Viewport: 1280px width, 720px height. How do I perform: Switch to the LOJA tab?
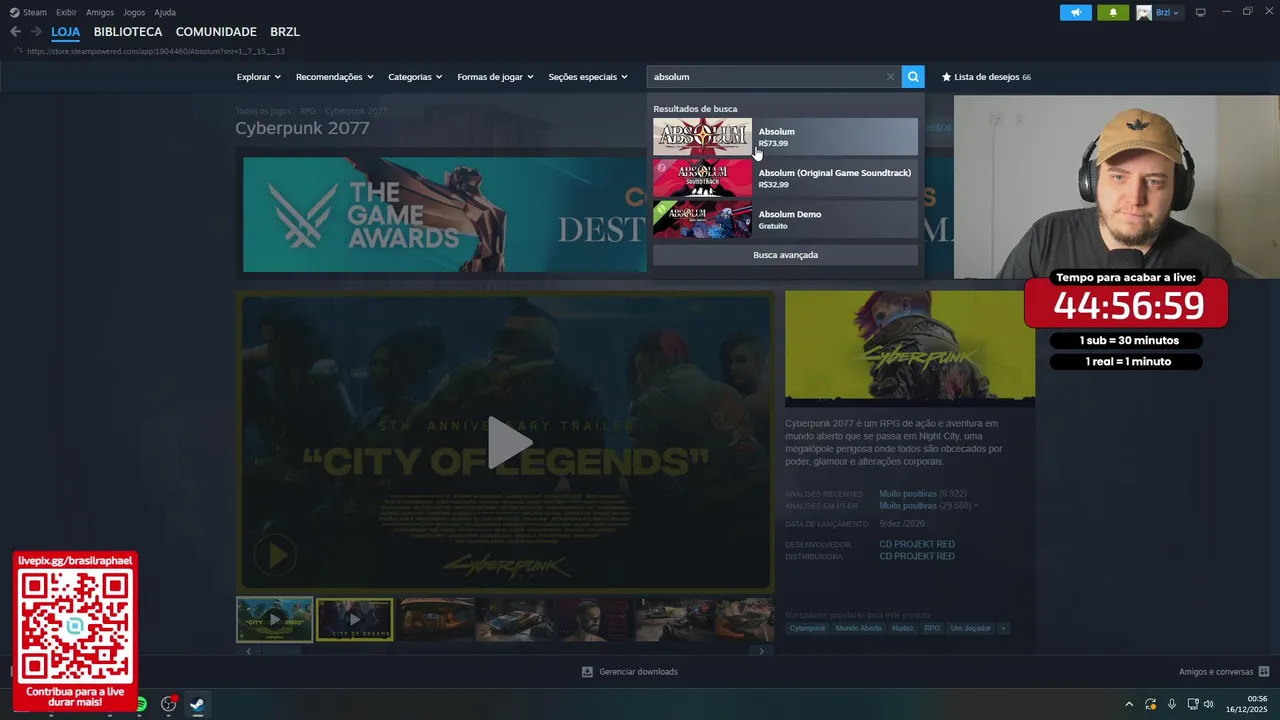pos(66,32)
